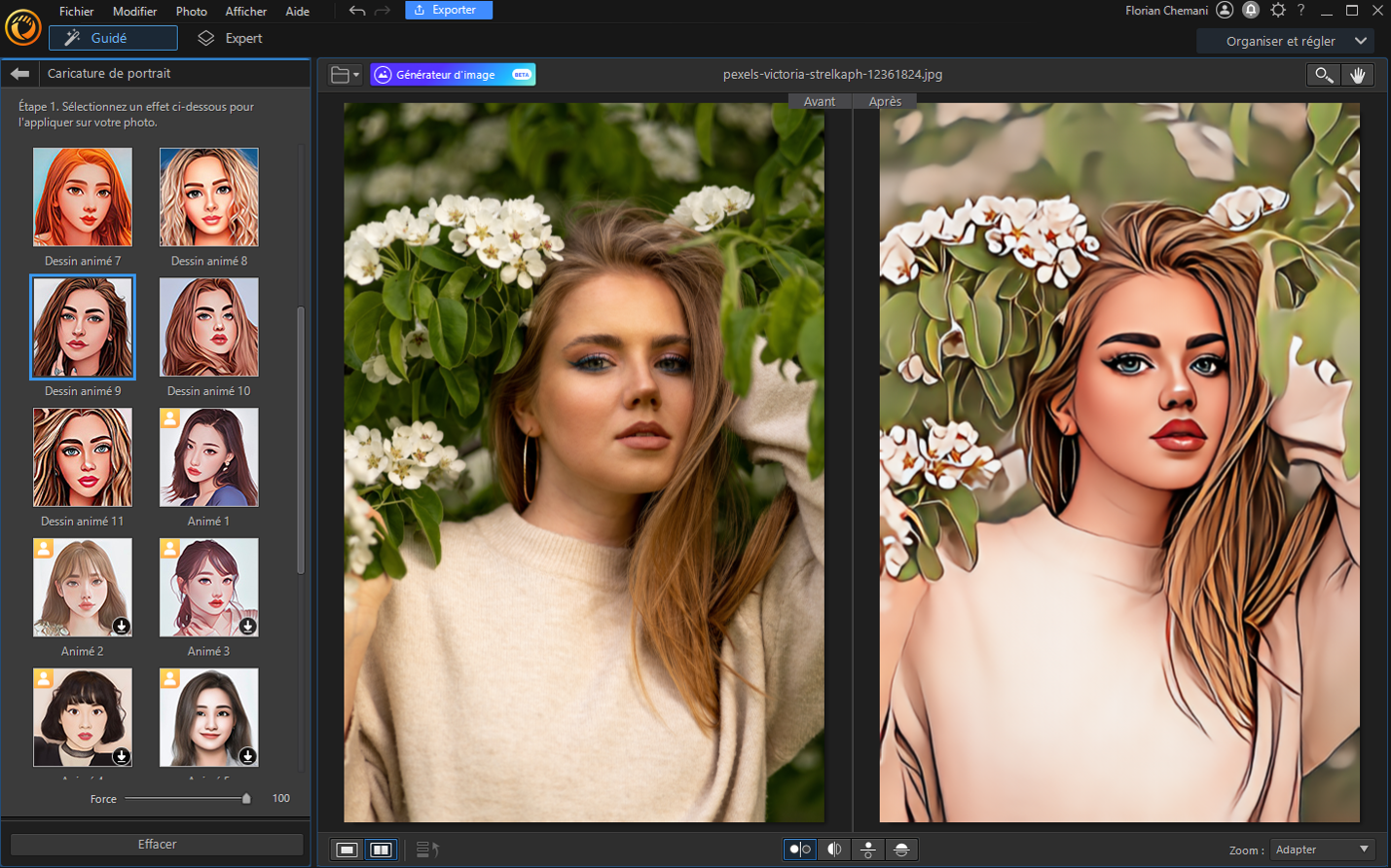Switch to single image view mode
This screenshot has height=868, width=1391.
pos(347,850)
